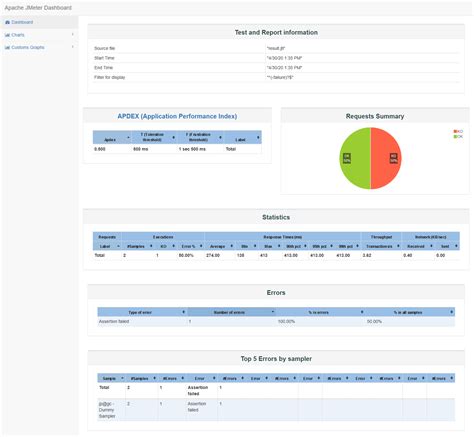Sort Statistics table by #Samples column
This screenshot has height=437, width=474.
pyautogui.click(x=138, y=246)
